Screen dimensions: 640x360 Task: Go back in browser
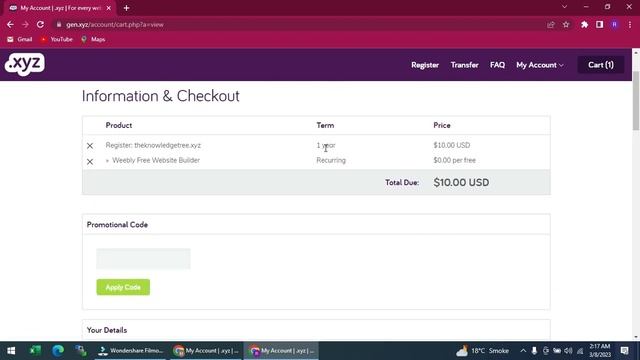point(10,24)
